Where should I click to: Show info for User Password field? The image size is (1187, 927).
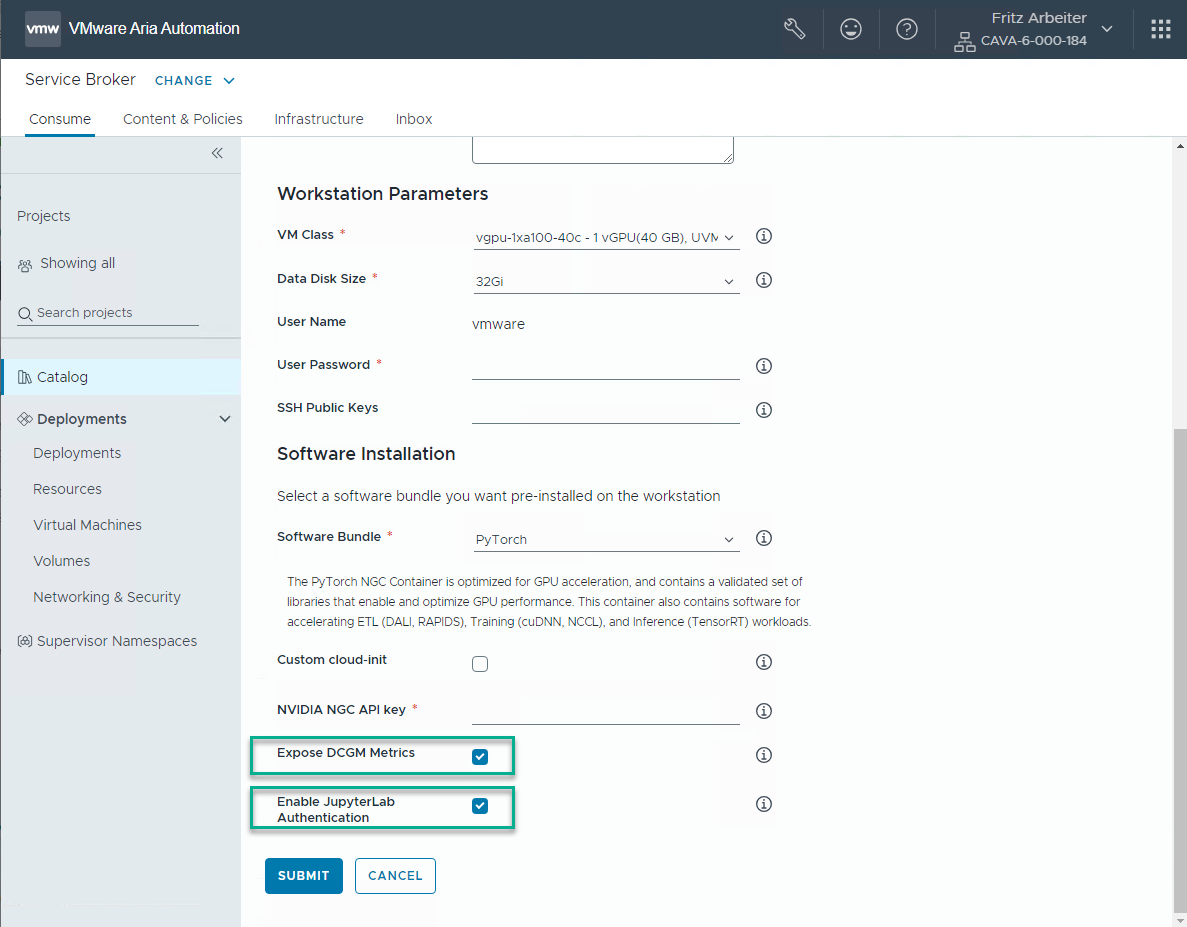point(764,366)
